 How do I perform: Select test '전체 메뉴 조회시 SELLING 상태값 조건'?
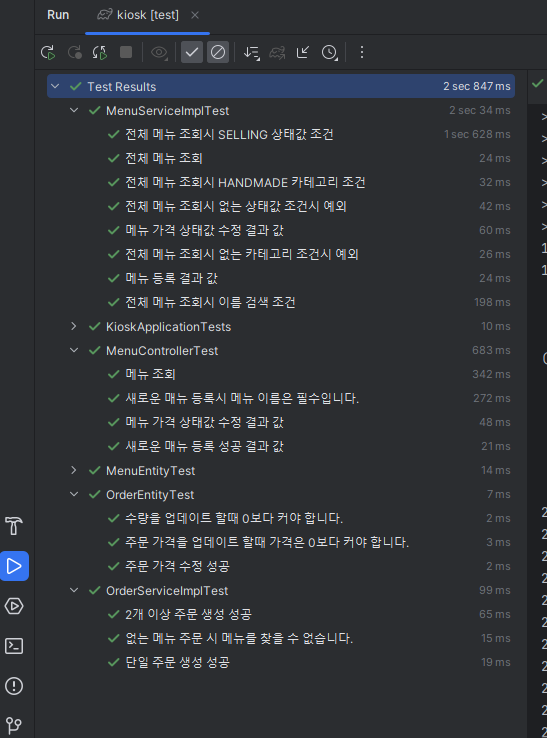click(x=281, y=135)
